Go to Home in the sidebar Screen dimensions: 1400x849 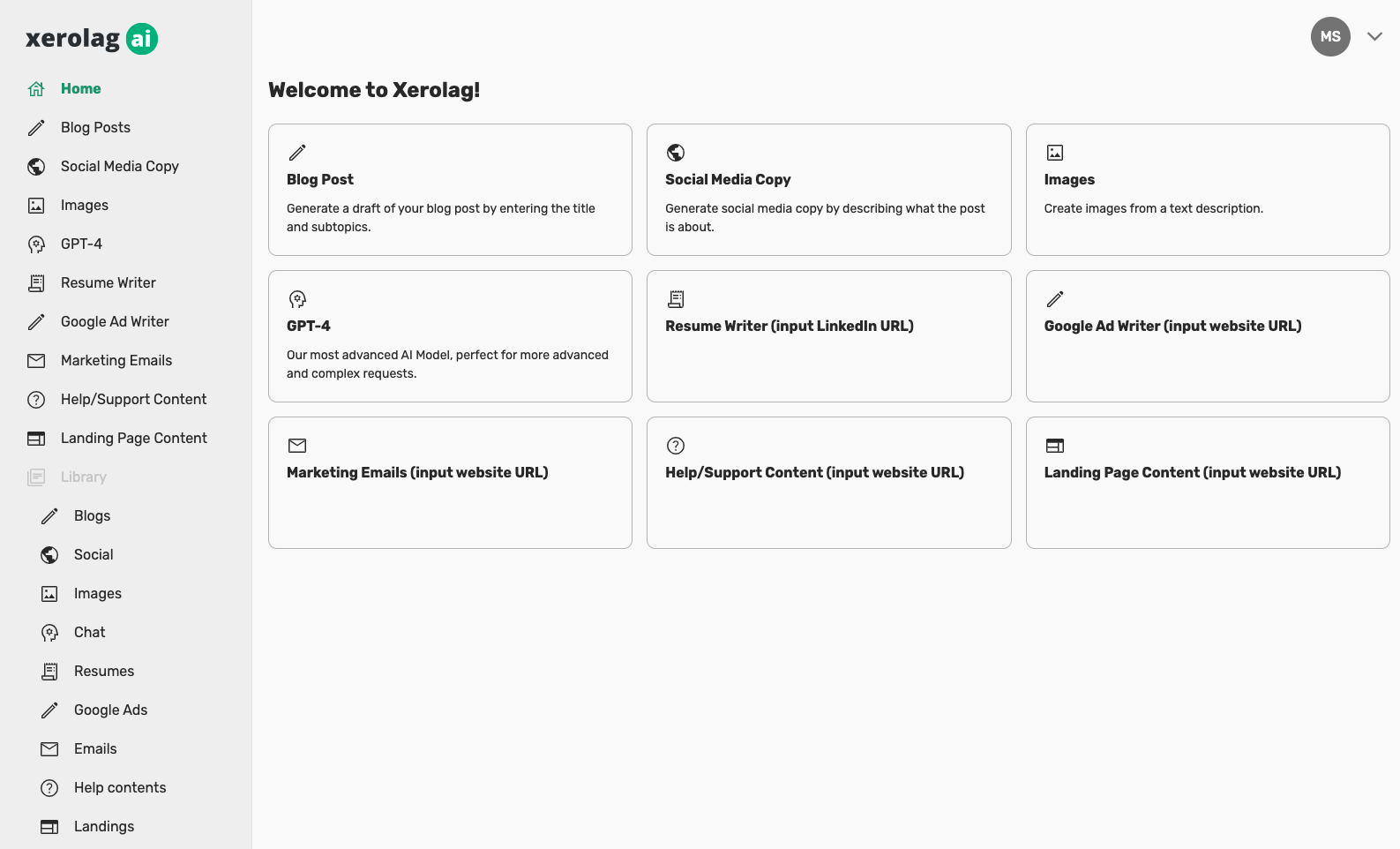tap(81, 89)
